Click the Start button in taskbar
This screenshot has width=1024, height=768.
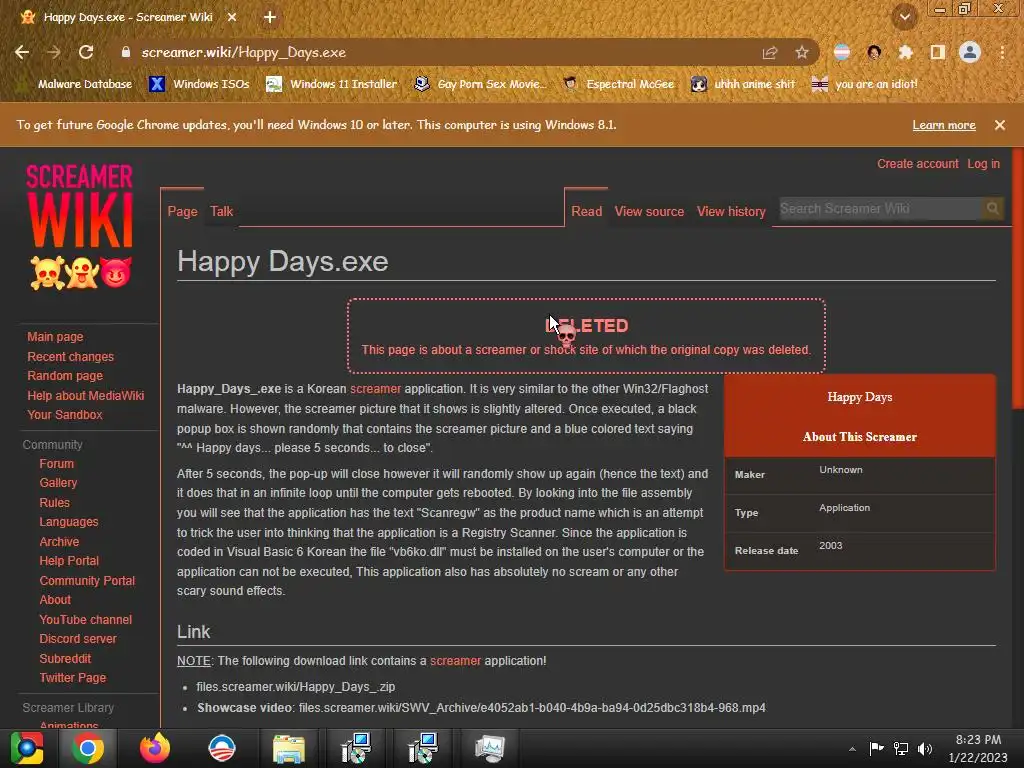[27, 748]
